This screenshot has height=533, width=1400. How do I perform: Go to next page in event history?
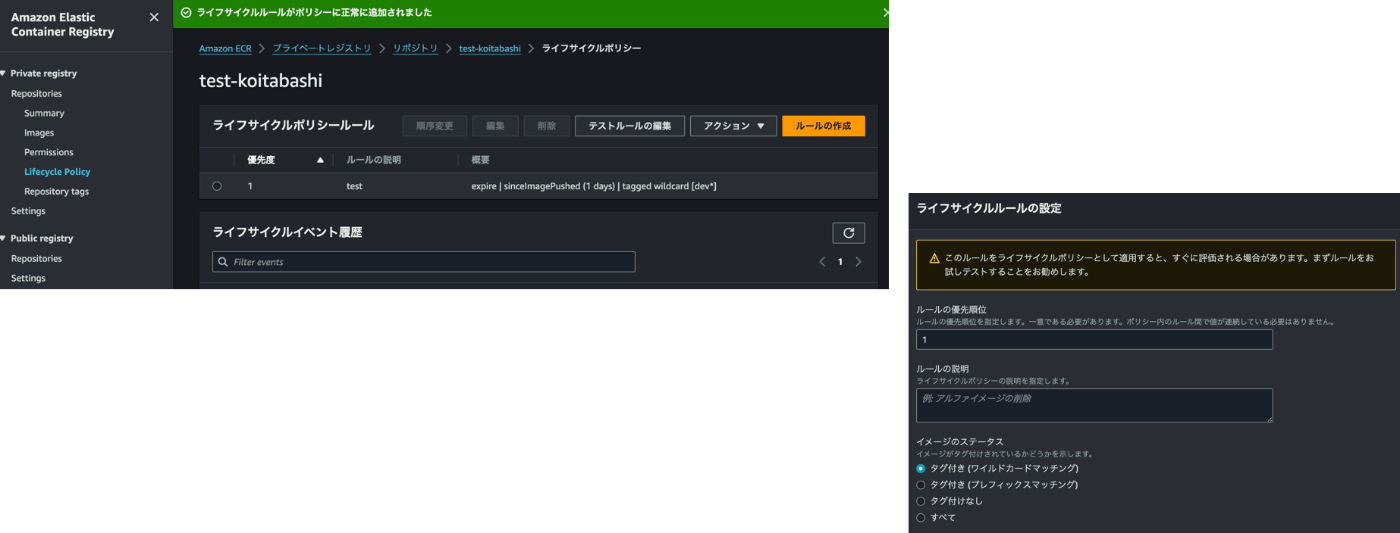pos(858,262)
